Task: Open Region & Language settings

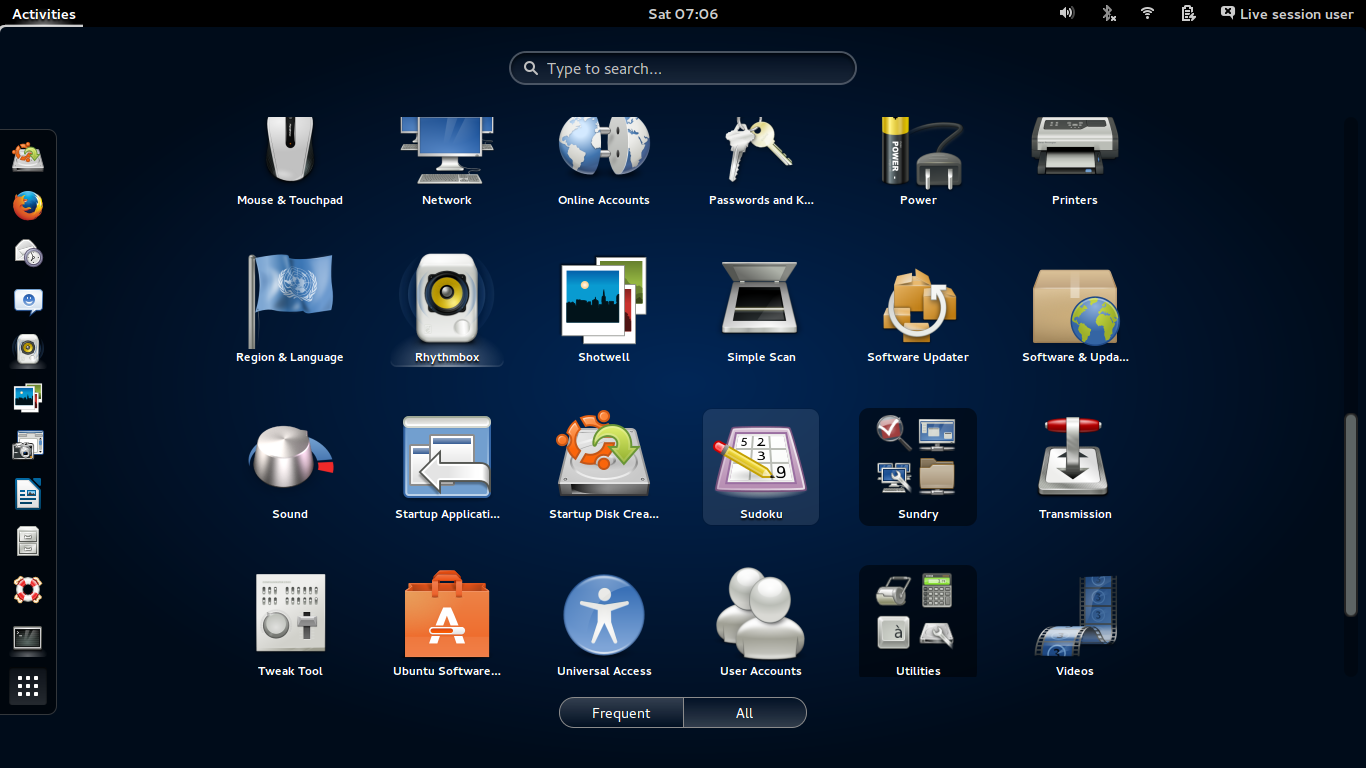Action: click(290, 309)
